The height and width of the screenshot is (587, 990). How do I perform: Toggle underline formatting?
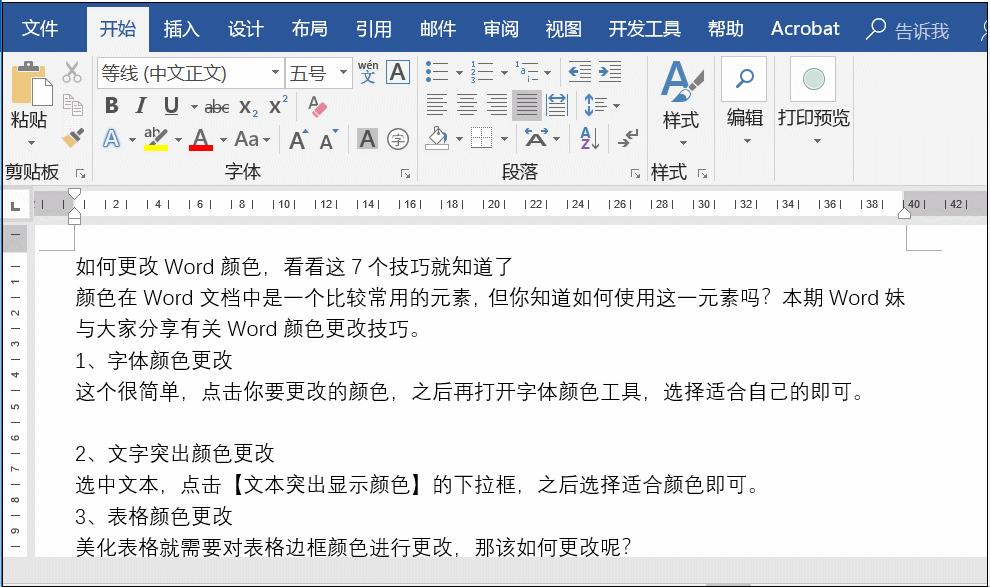(171, 105)
